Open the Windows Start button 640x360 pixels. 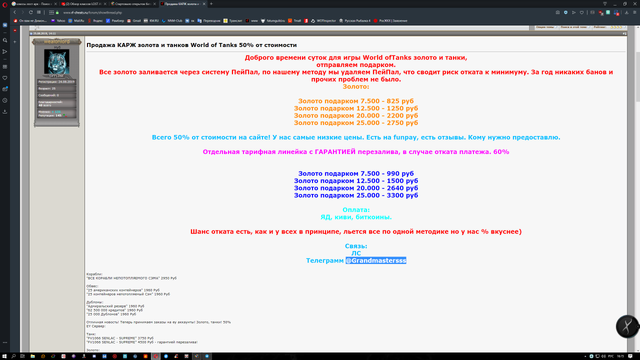[x=4, y=356]
